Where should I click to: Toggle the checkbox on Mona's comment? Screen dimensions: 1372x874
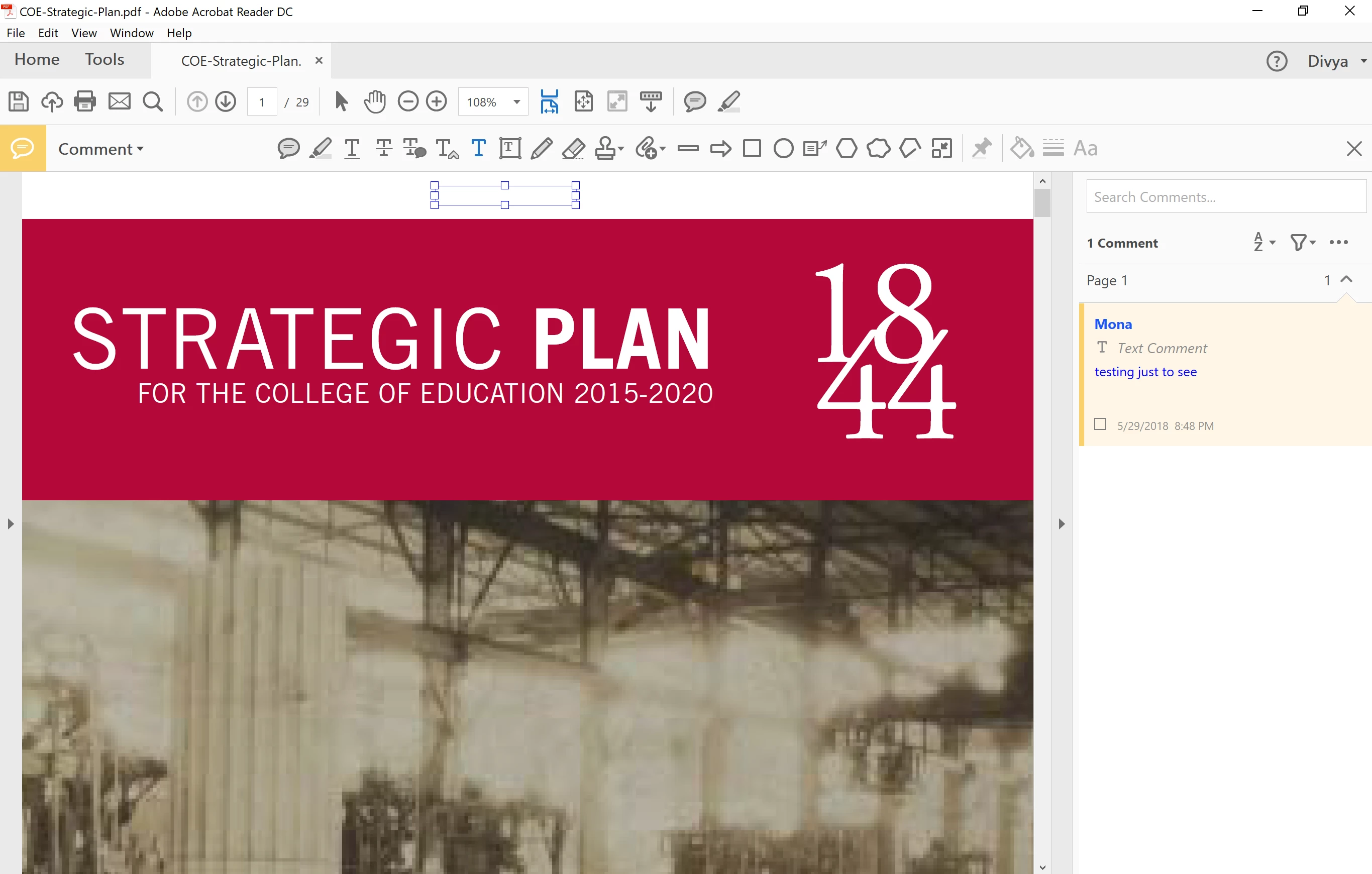[x=1100, y=424]
